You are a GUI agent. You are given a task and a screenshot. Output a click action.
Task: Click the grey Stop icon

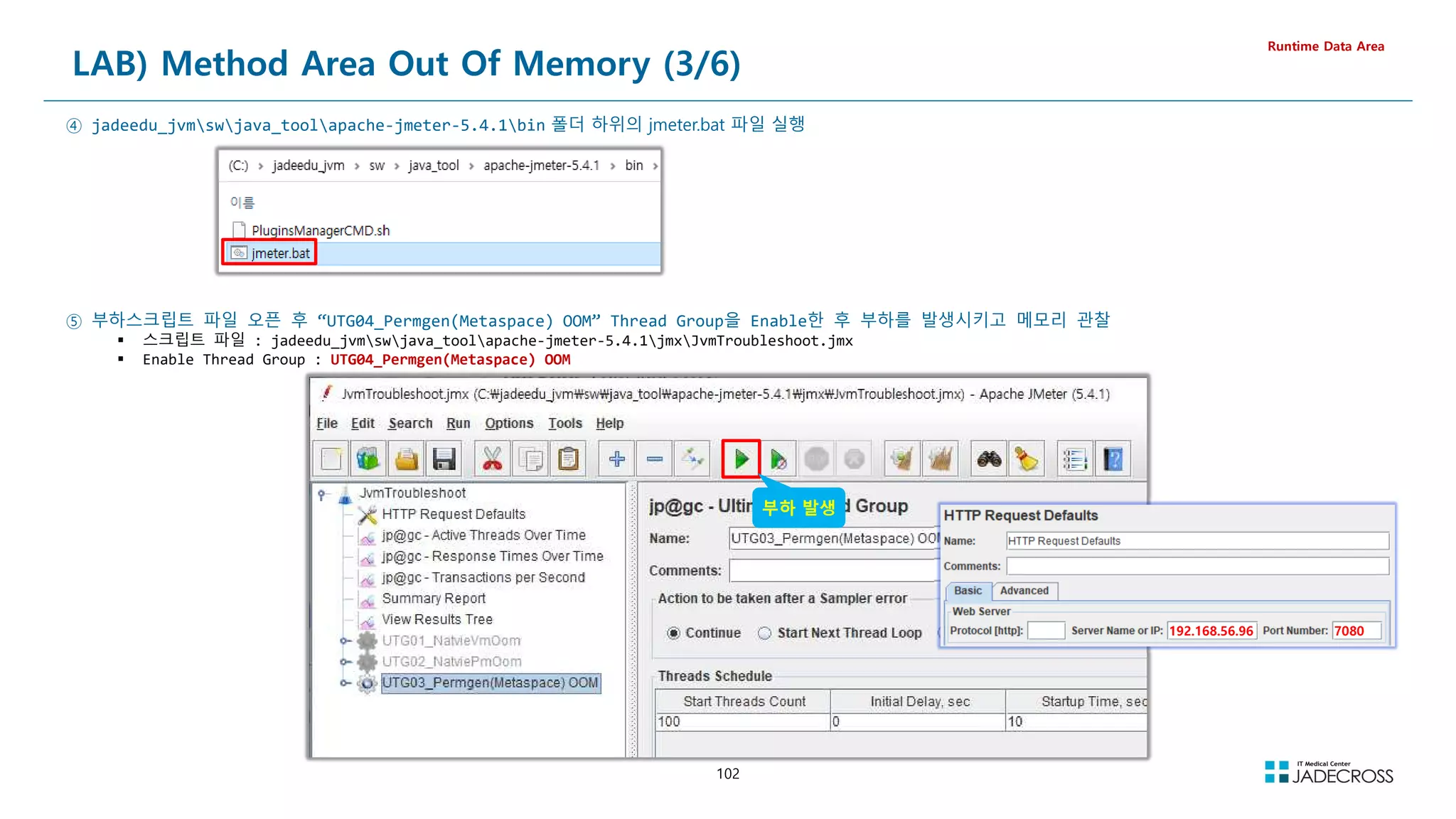[x=816, y=459]
